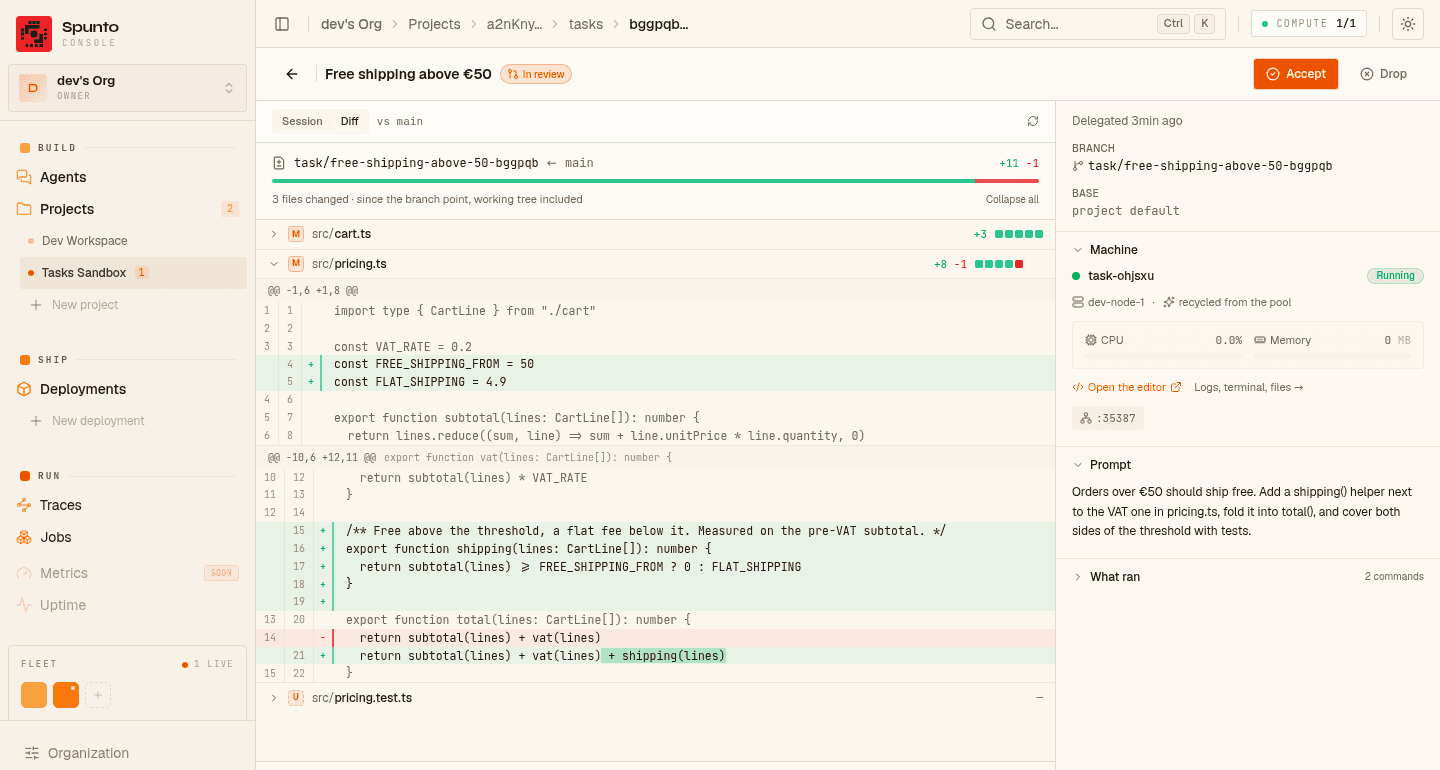Viewport: 1440px width, 770px height.
Task: Collapse the Machine section
Action: click(1078, 250)
